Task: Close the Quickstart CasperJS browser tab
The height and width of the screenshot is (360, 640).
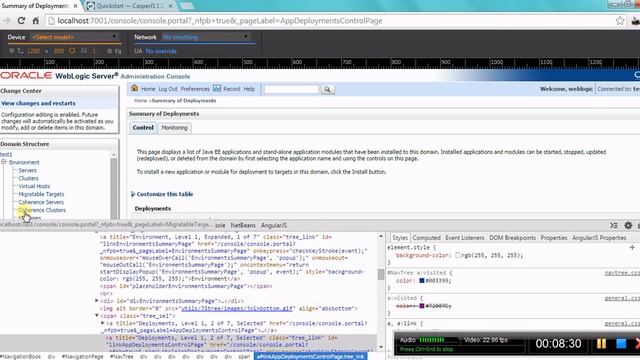Action: coord(171,6)
